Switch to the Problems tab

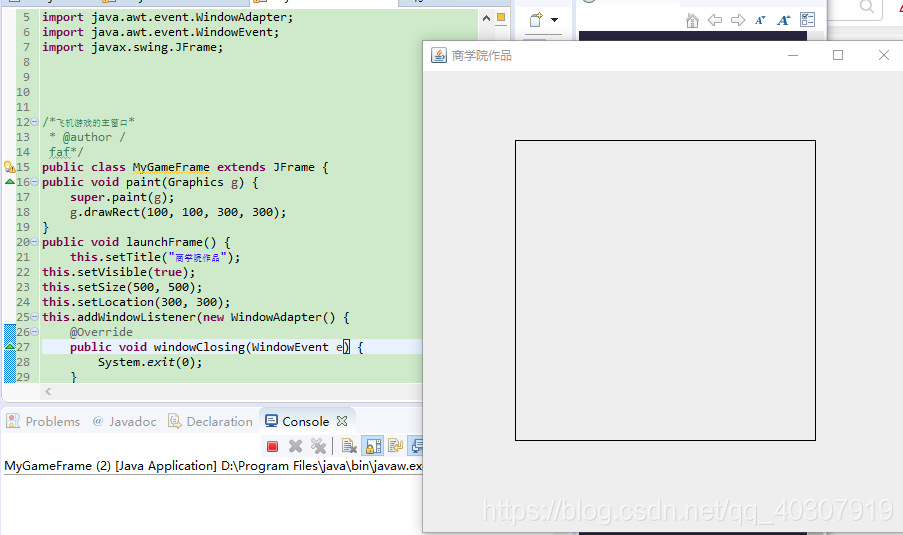(43, 422)
